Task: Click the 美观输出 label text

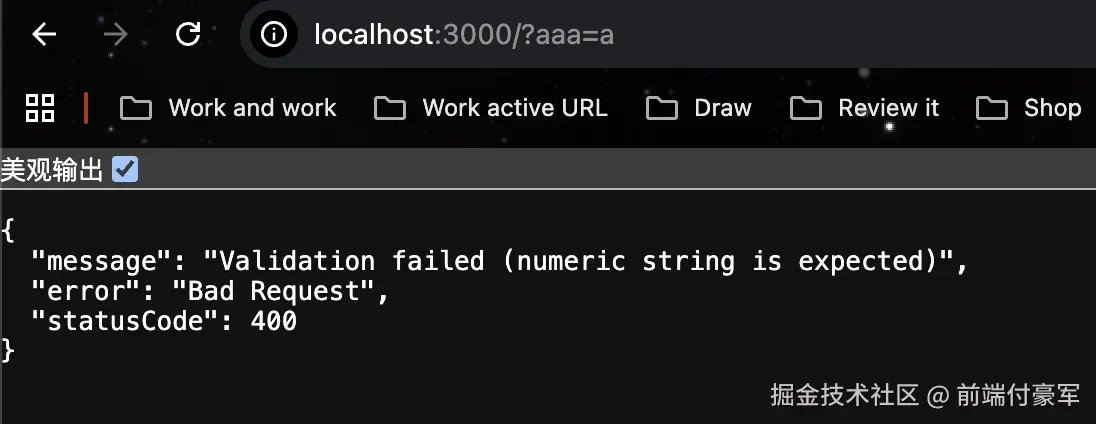Action: point(52,170)
